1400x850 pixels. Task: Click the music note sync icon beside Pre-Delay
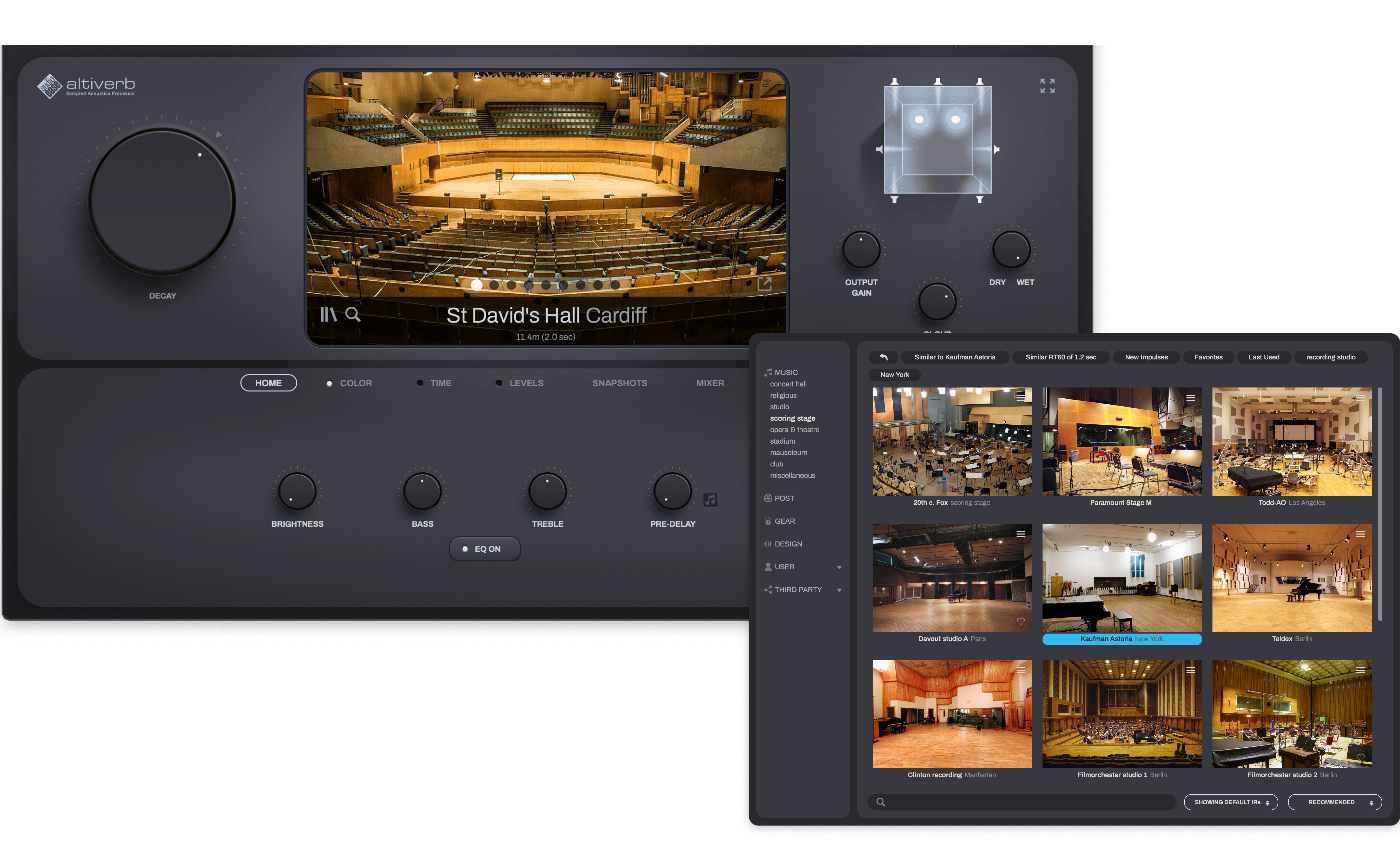point(710,498)
